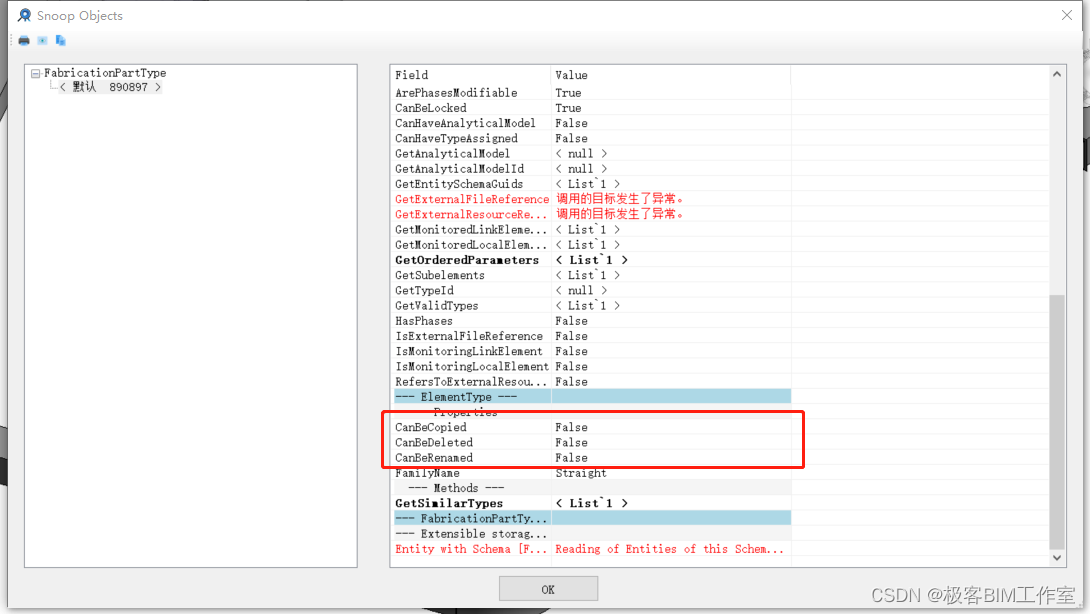Click the Snoop Objects title bar icon
Image resolution: width=1090 pixels, height=614 pixels.
[x=23, y=15]
